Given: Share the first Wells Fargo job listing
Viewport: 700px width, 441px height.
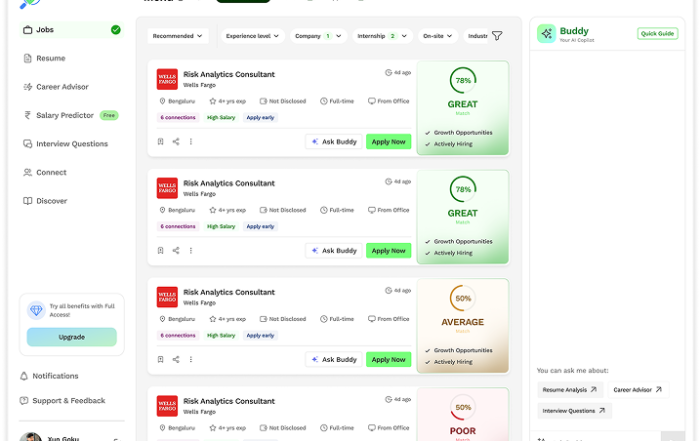Looking at the screenshot, I should pyautogui.click(x=176, y=142).
